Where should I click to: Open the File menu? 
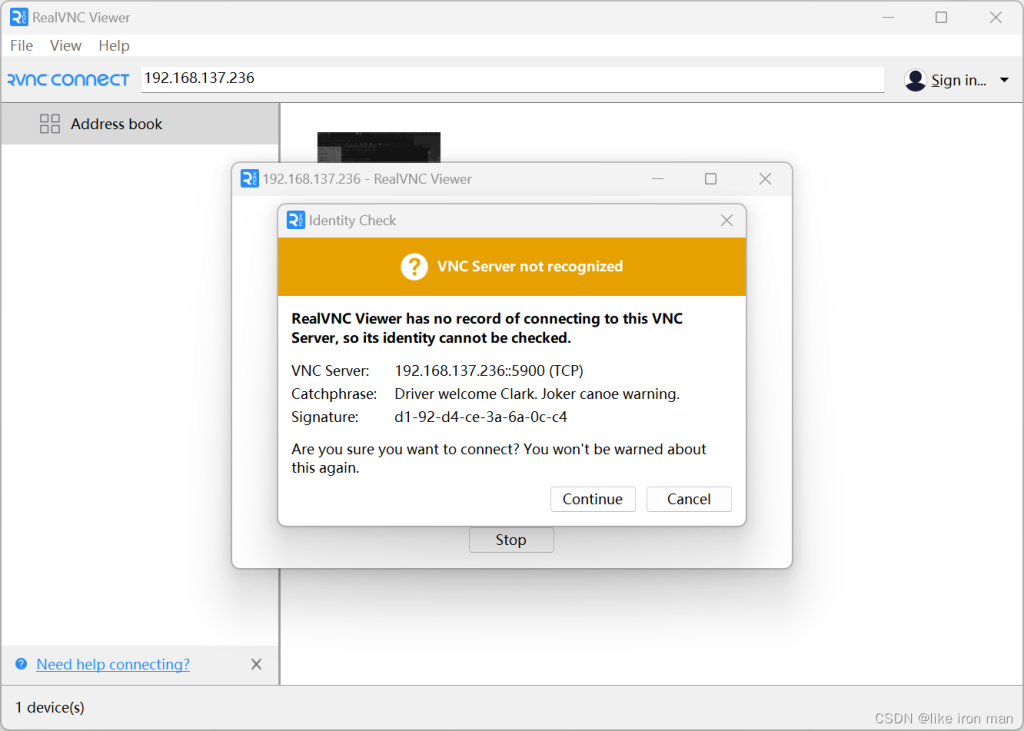[21, 45]
